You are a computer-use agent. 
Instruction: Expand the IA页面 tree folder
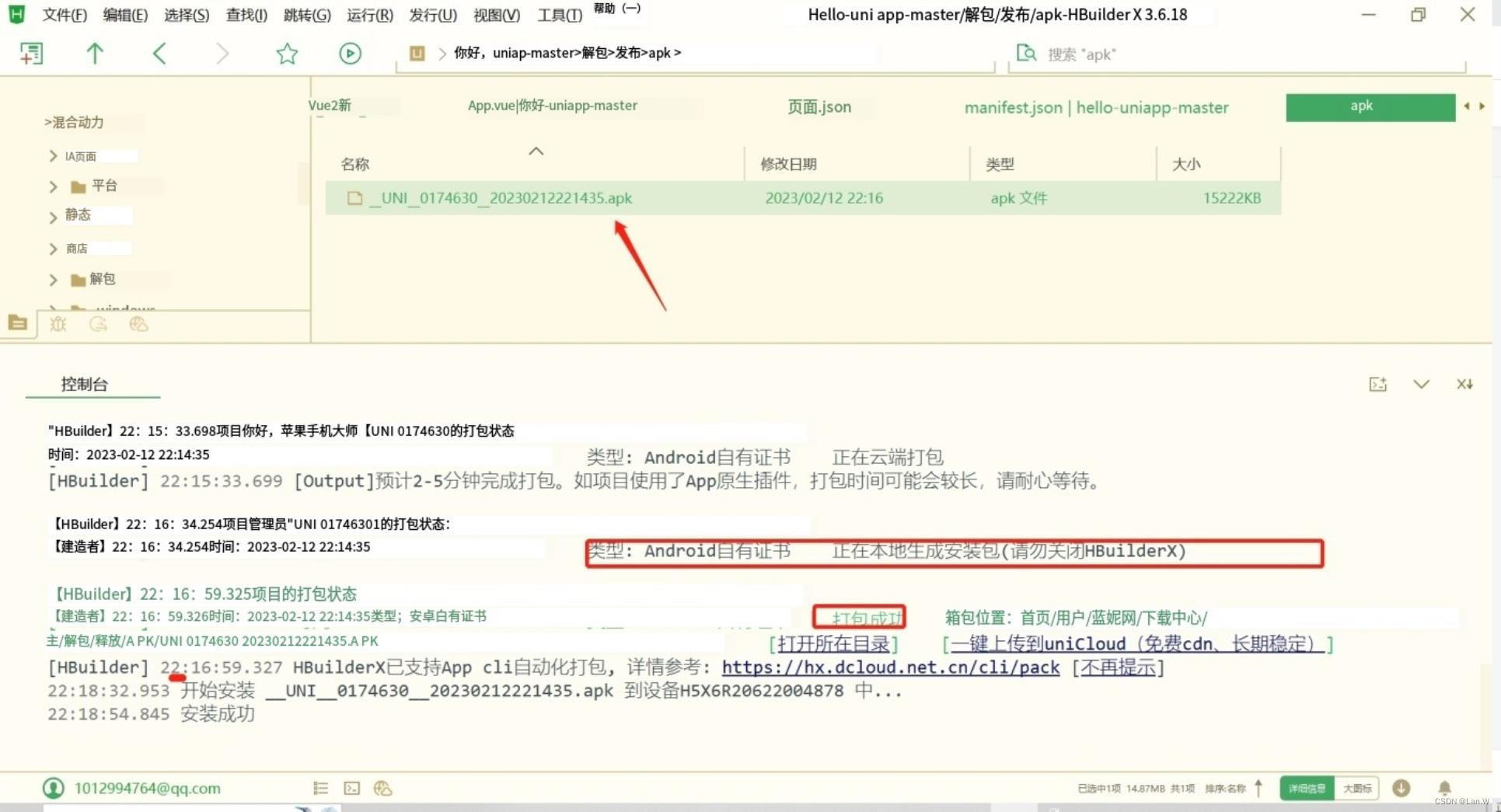pos(53,156)
